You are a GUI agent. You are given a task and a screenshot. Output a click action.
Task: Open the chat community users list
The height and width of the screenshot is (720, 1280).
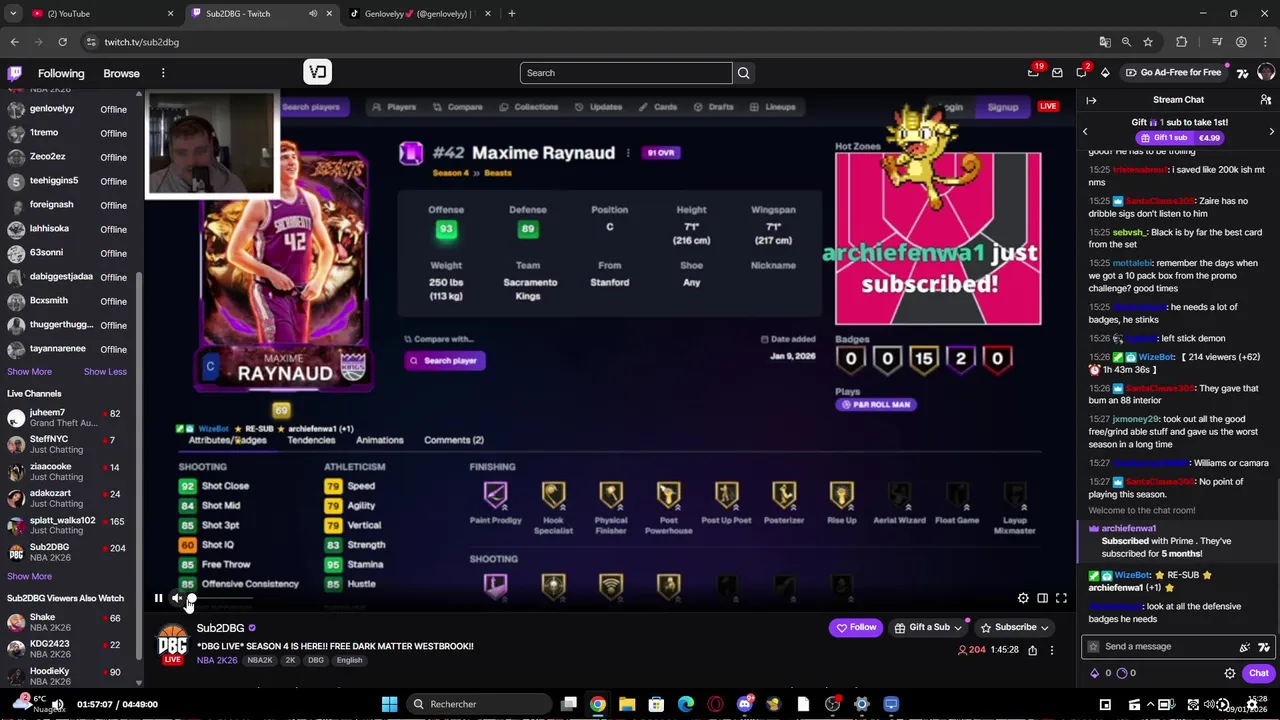coord(1265,100)
